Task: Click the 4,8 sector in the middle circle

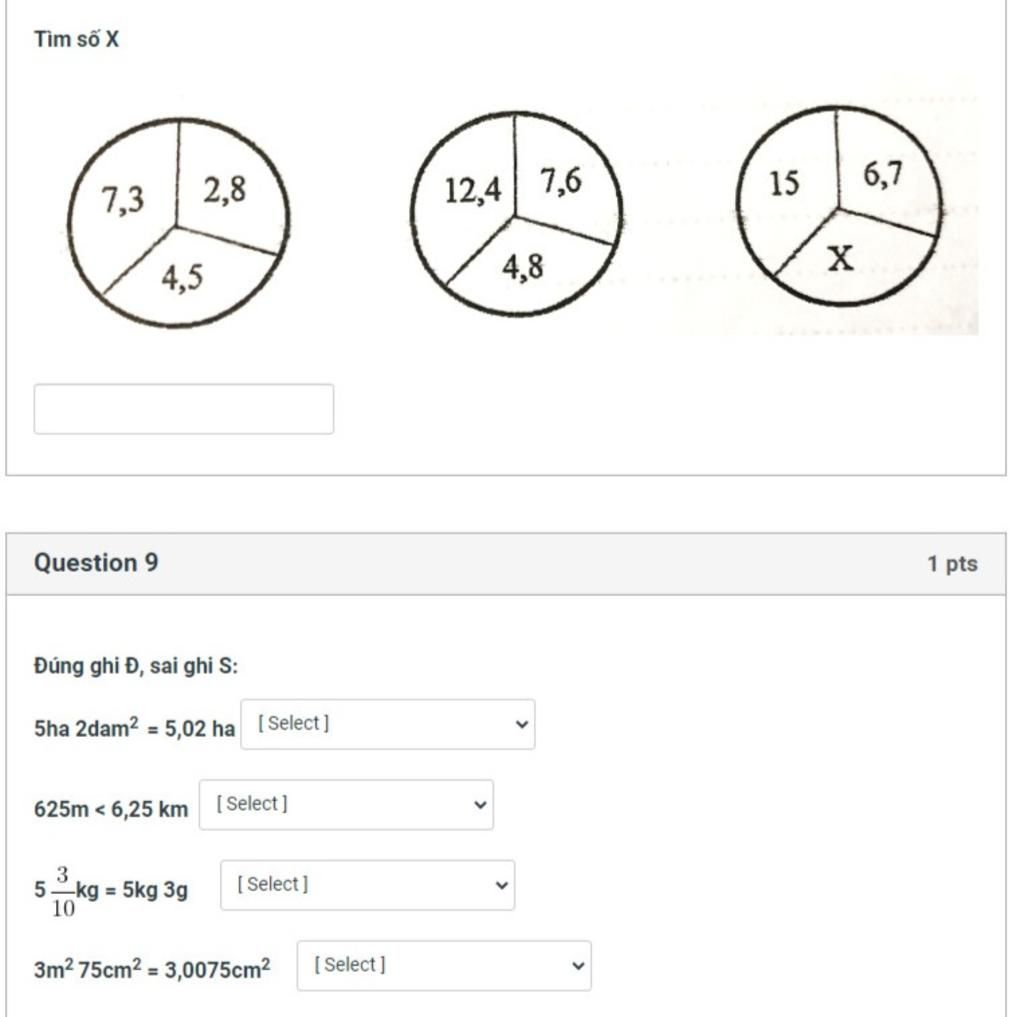Action: point(522,266)
